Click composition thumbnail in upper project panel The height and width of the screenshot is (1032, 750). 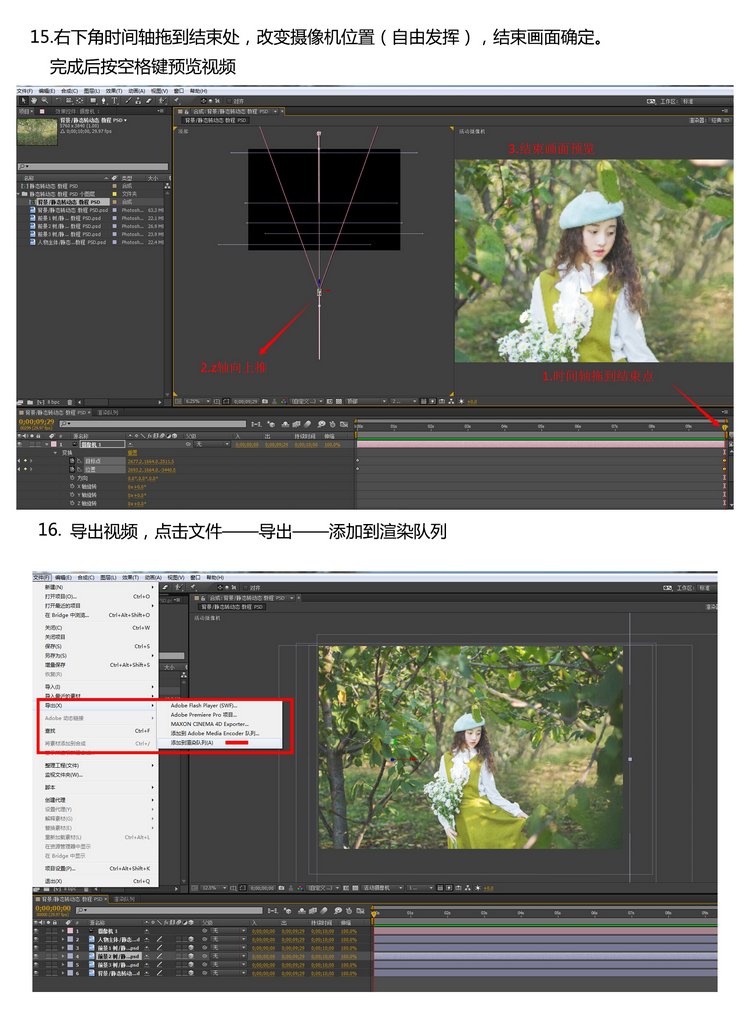37,132
